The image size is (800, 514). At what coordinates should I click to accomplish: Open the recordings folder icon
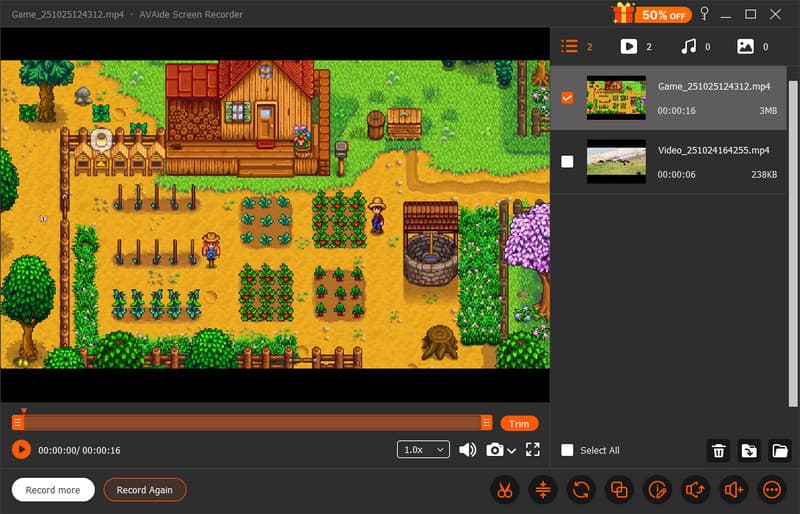coord(780,451)
